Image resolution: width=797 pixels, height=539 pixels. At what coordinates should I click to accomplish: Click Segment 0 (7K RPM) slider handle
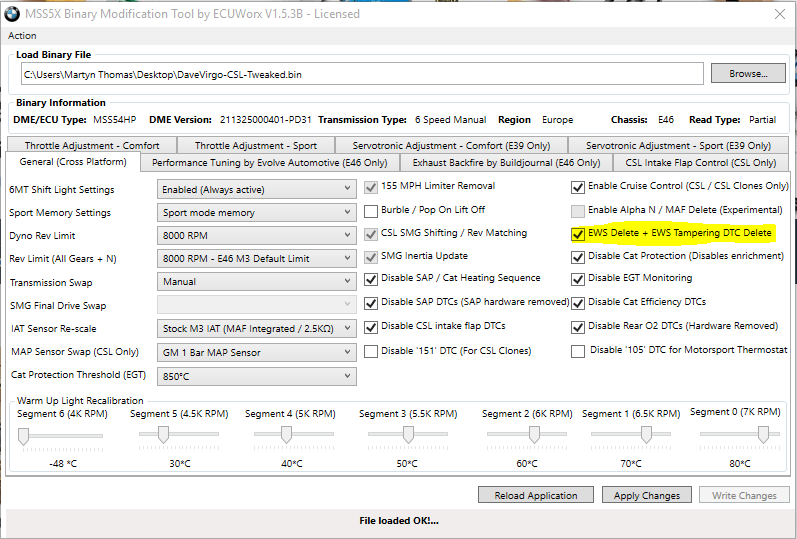pos(763,435)
